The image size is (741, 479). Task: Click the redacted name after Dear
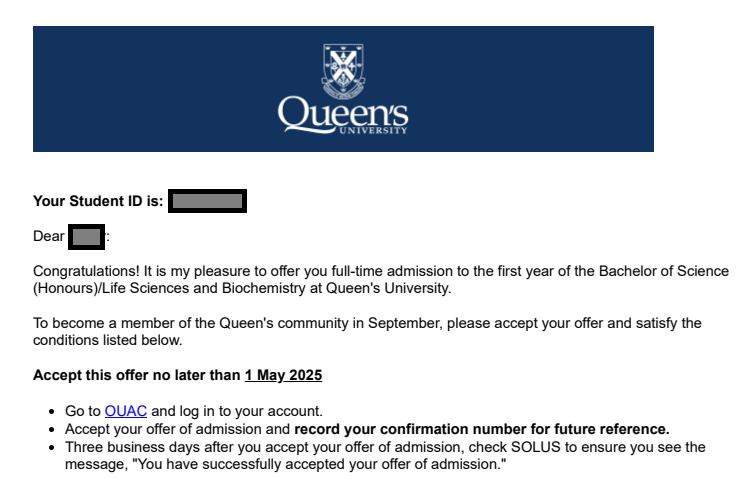[x=87, y=237]
